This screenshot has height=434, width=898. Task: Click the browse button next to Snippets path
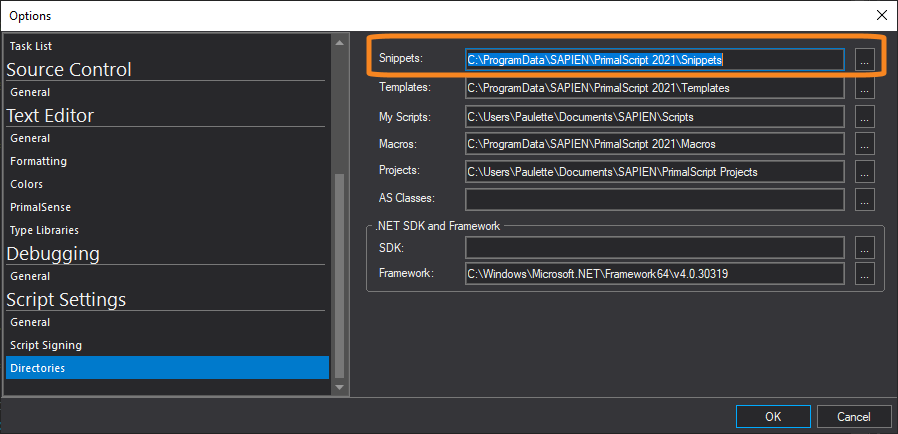pos(865,59)
